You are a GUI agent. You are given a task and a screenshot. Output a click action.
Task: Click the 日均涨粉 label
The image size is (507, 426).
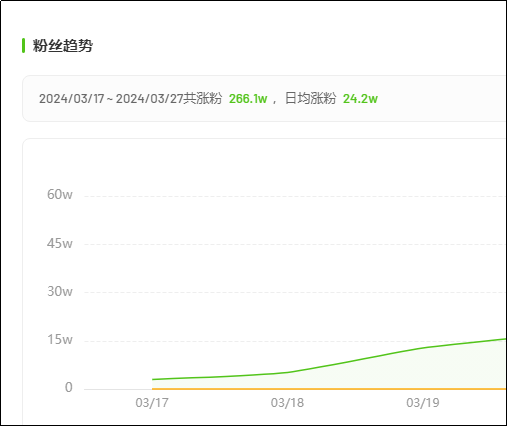[310, 99]
